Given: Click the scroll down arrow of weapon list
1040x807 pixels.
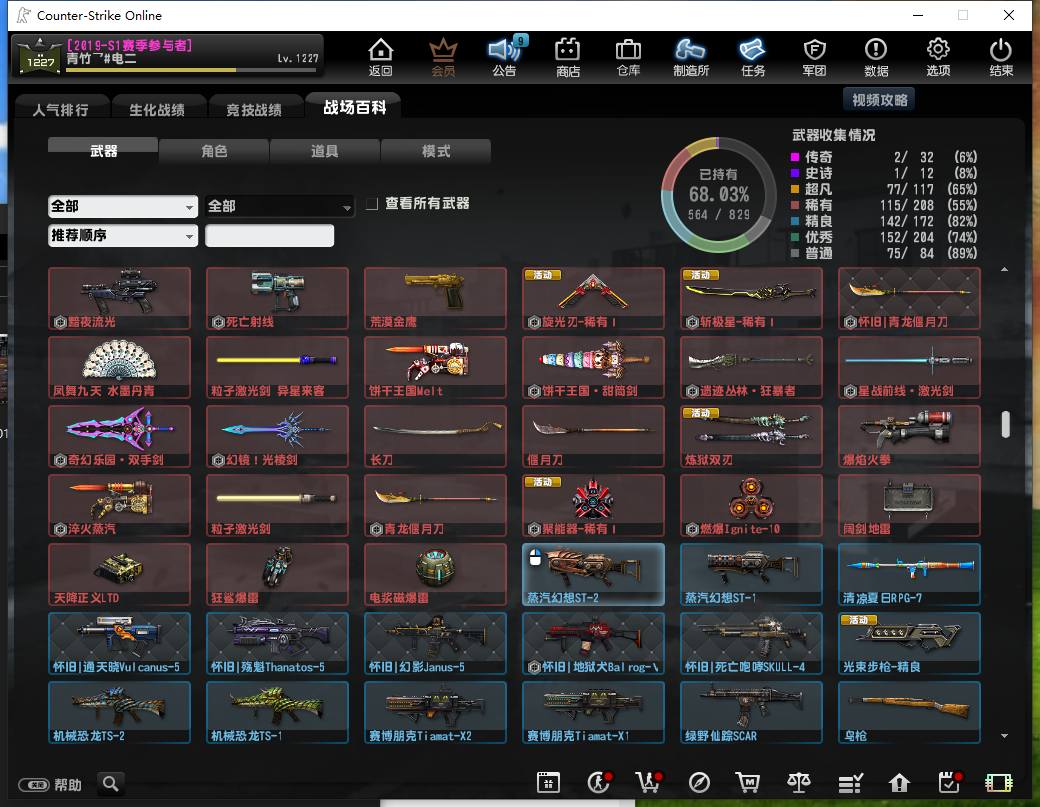Looking at the screenshot, I should [1005, 735].
